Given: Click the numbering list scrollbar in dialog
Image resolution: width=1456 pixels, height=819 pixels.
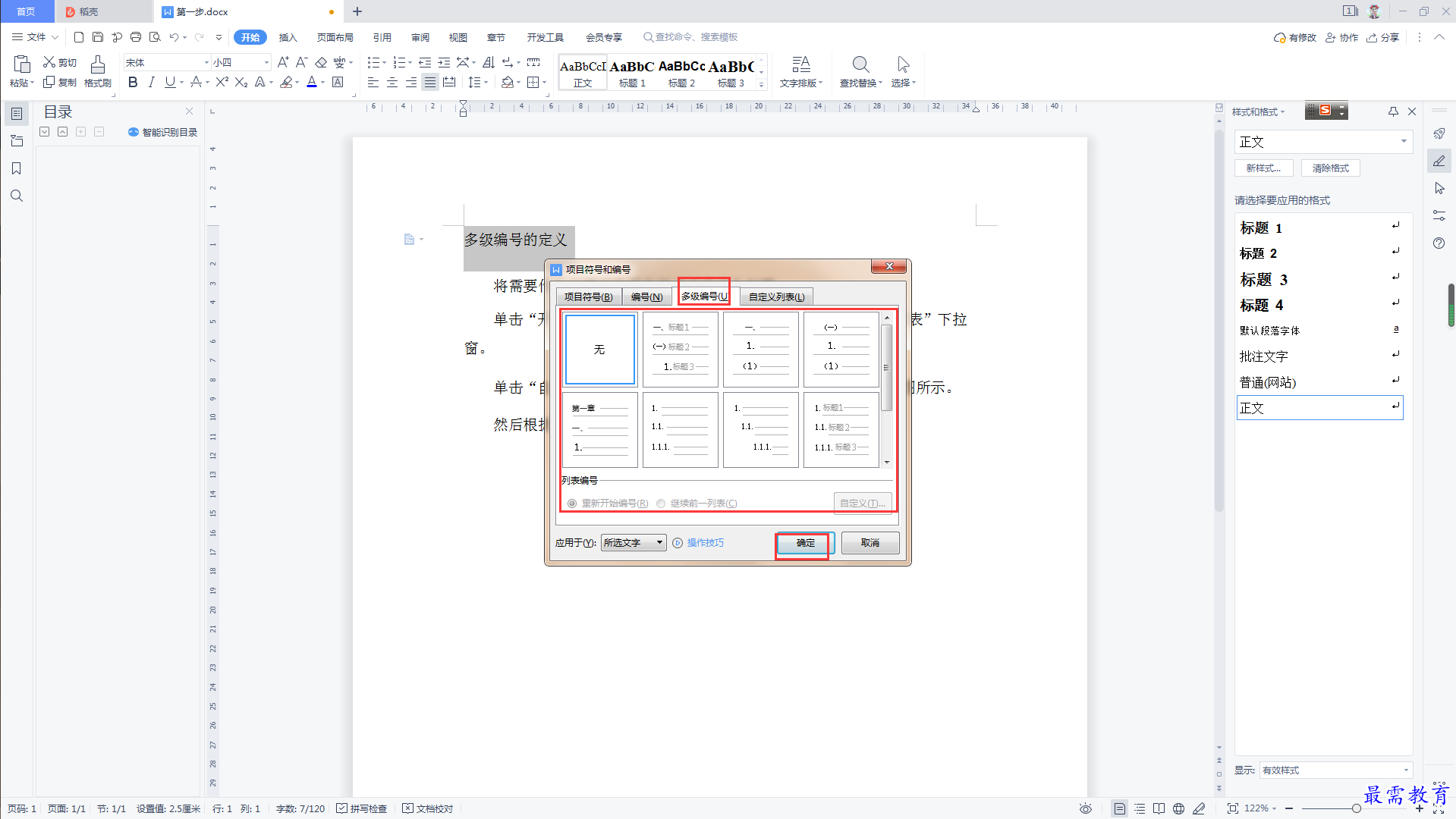Looking at the screenshot, I should (886, 368).
